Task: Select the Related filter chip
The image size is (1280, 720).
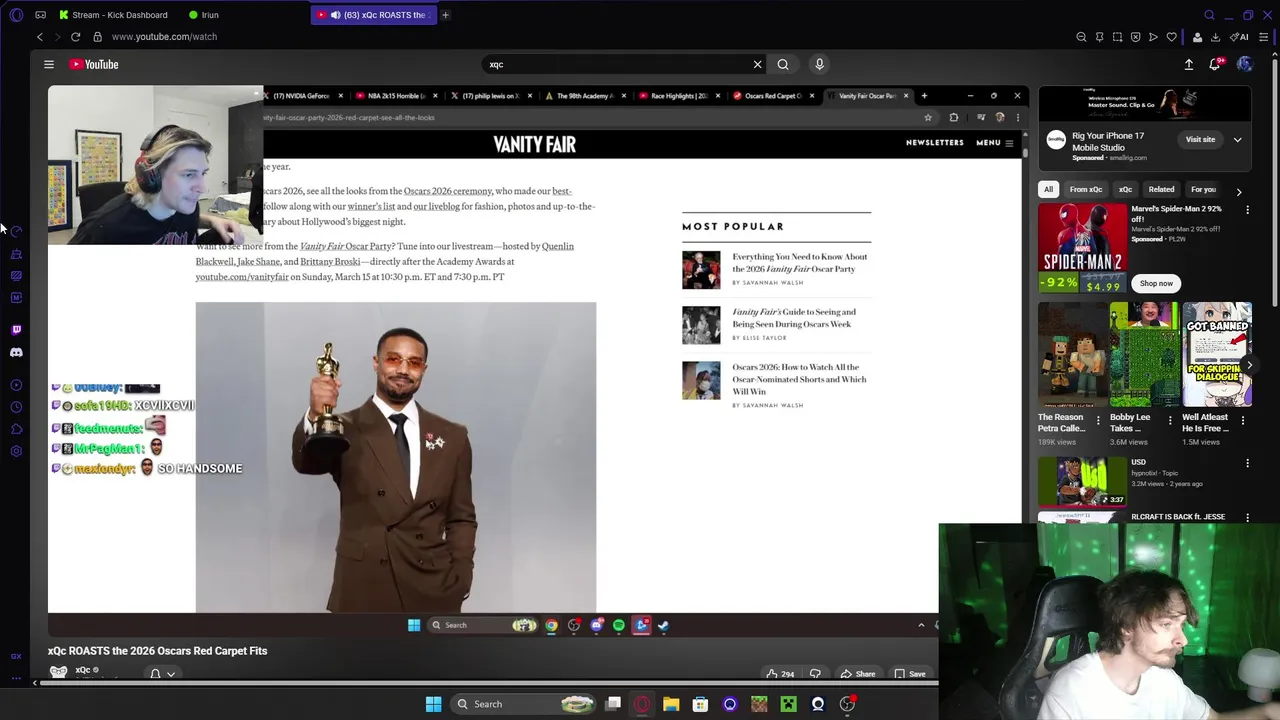Action: 1161,189
